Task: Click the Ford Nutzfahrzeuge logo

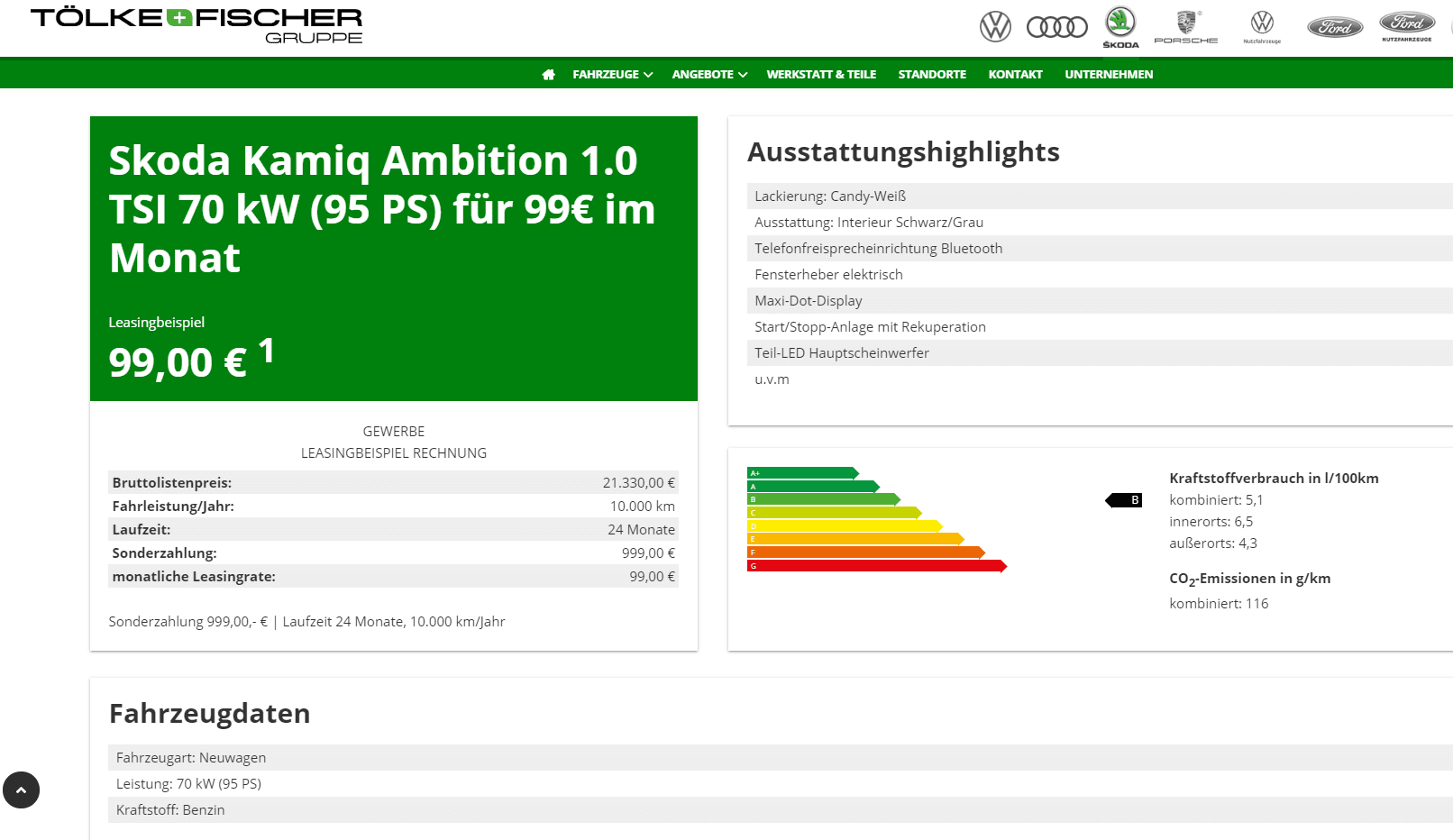Action: pos(1407,27)
